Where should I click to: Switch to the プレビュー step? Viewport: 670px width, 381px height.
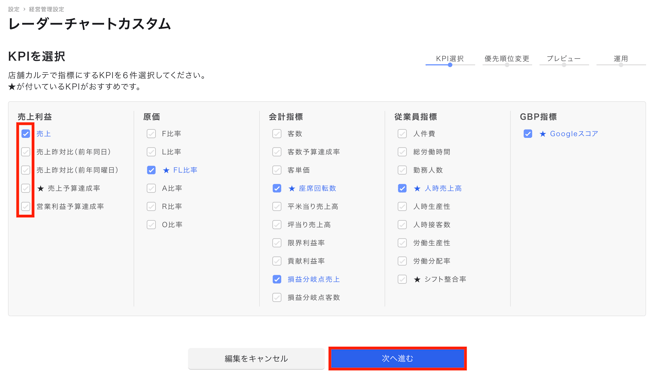pos(564,59)
